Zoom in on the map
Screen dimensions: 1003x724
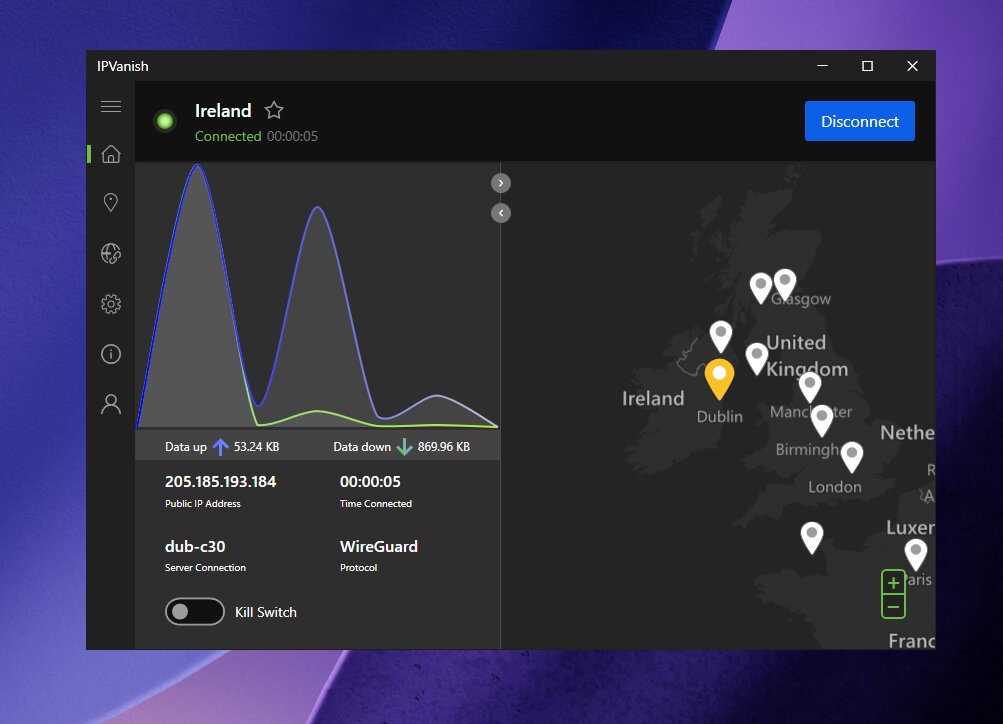click(894, 583)
